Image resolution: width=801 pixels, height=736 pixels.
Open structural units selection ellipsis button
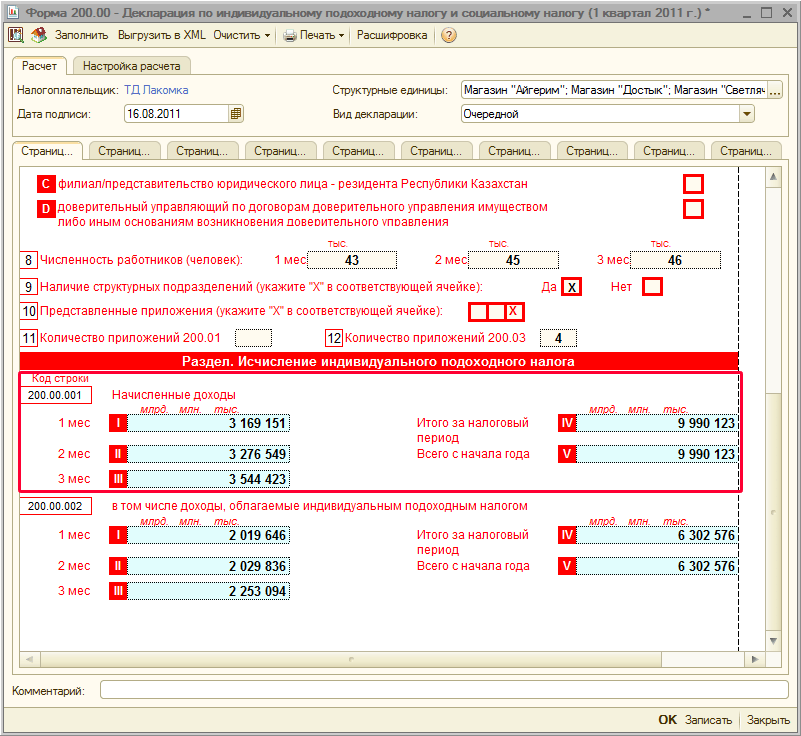(774, 90)
